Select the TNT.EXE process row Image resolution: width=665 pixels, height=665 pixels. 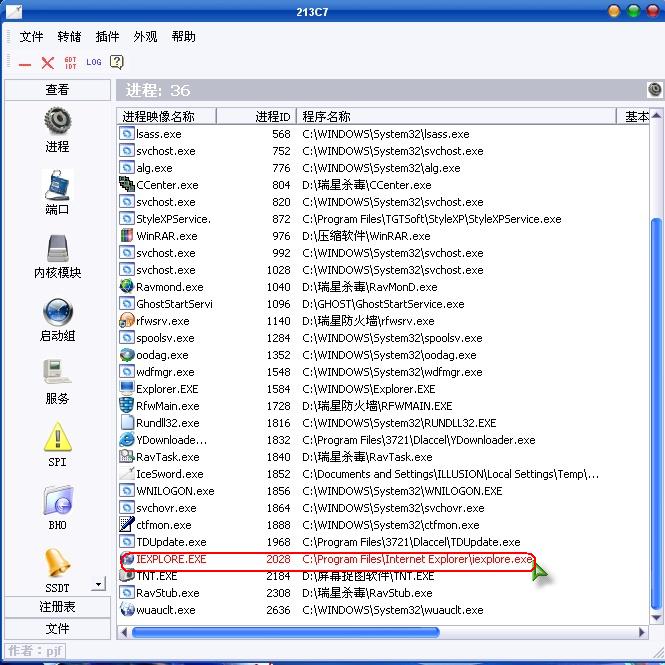click(x=383, y=576)
